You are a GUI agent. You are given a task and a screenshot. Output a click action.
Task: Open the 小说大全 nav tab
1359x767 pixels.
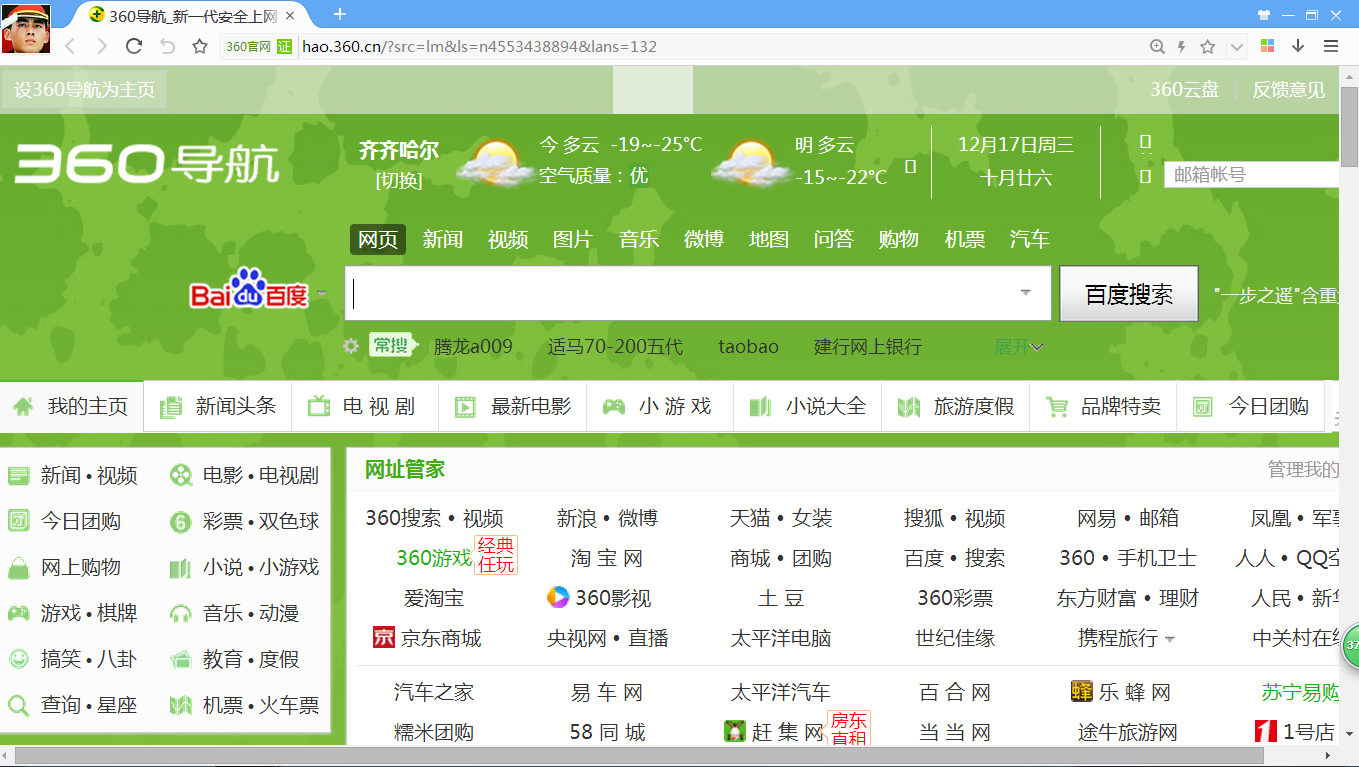(807, 406)
